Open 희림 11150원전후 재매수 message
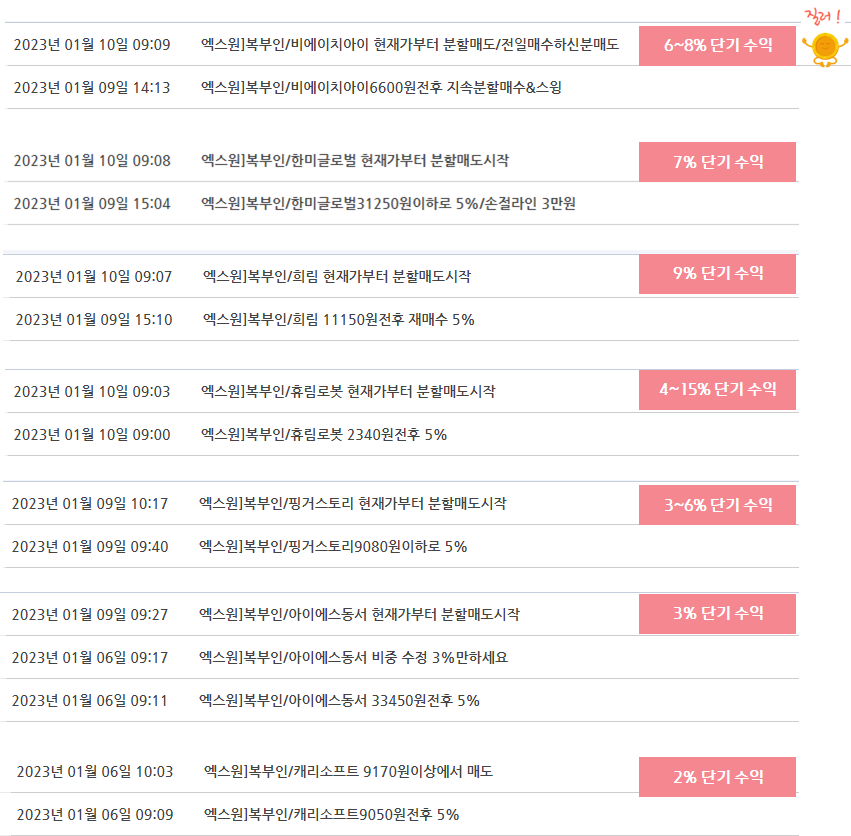The image size is (851, 836). click(x=339, y=319)
